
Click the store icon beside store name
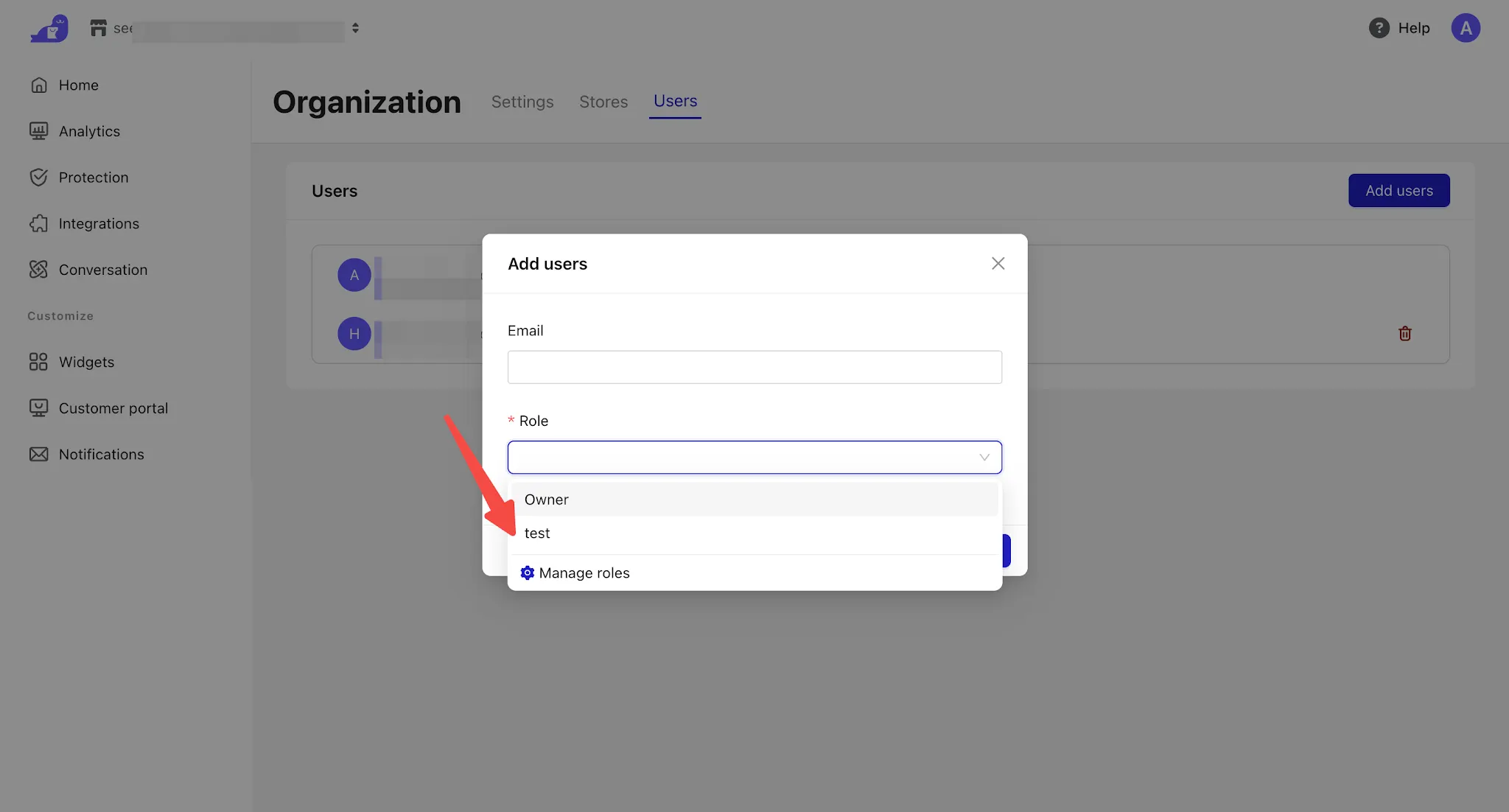[99, 28]
